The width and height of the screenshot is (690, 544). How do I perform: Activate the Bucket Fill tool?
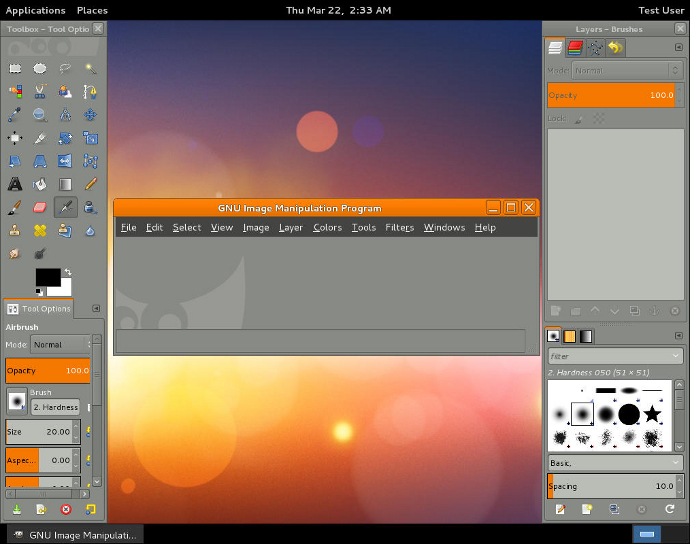click(40, 184)
